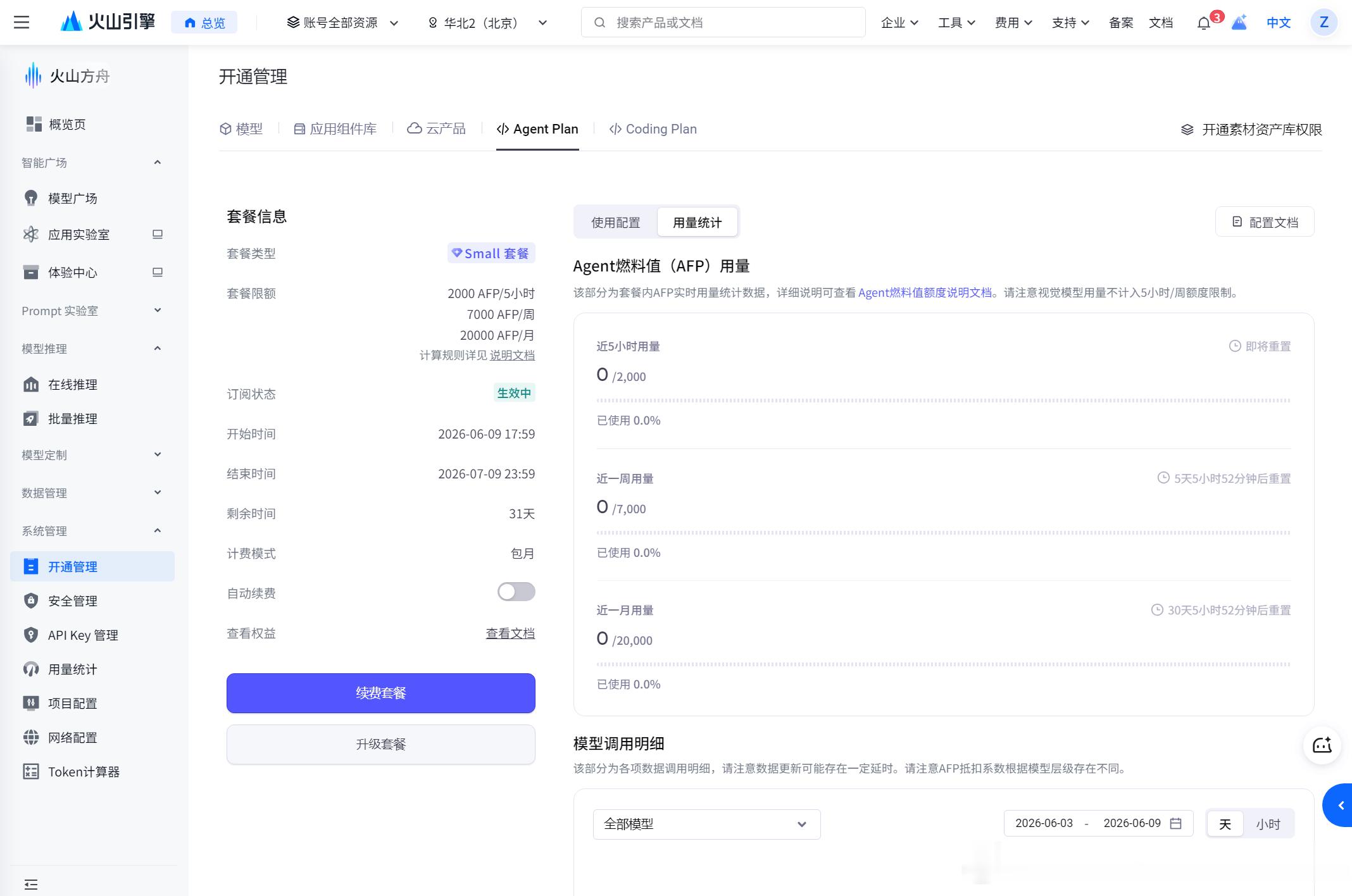Open the Agent燃料值额度说明文档 link
Screen dimensions: 1352x896
[x=925, y=292]
